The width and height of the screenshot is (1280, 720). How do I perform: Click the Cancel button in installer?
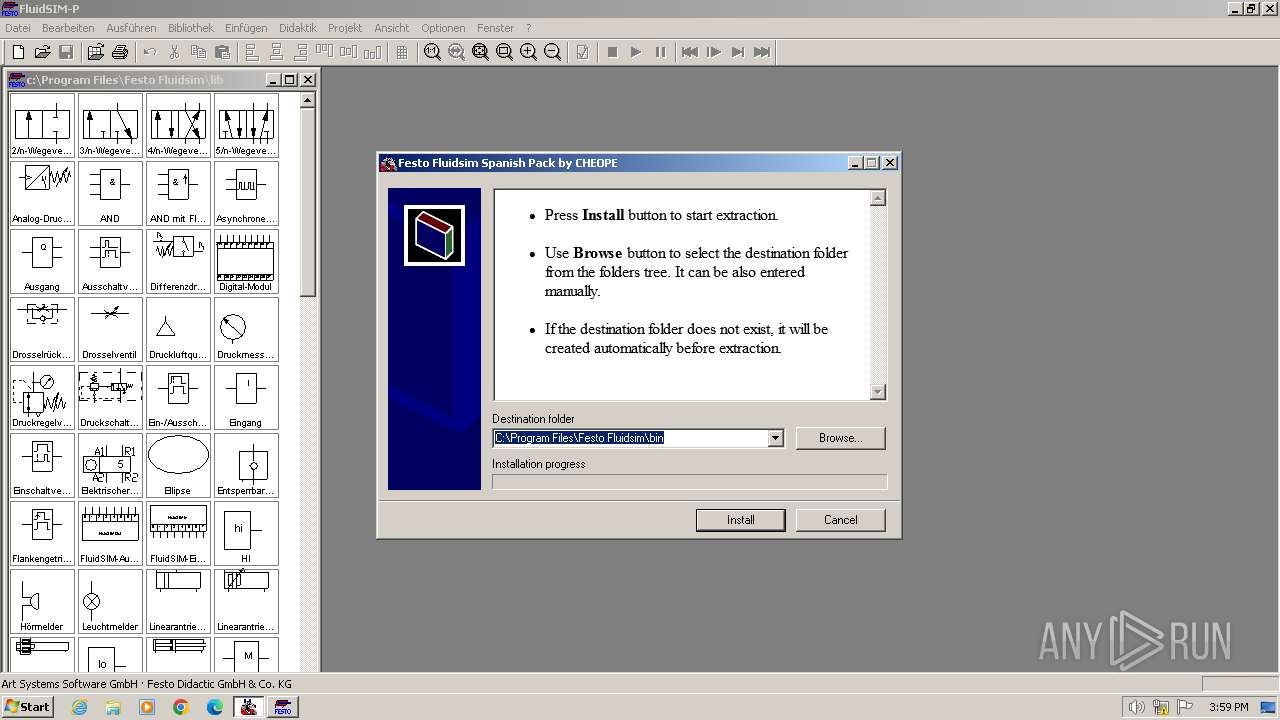coord(841,520)
